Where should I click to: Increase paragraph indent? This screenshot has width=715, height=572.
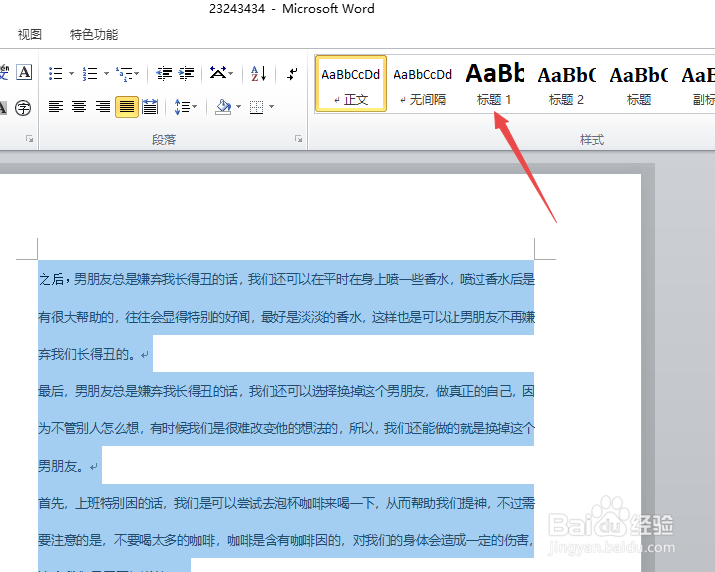186,73
